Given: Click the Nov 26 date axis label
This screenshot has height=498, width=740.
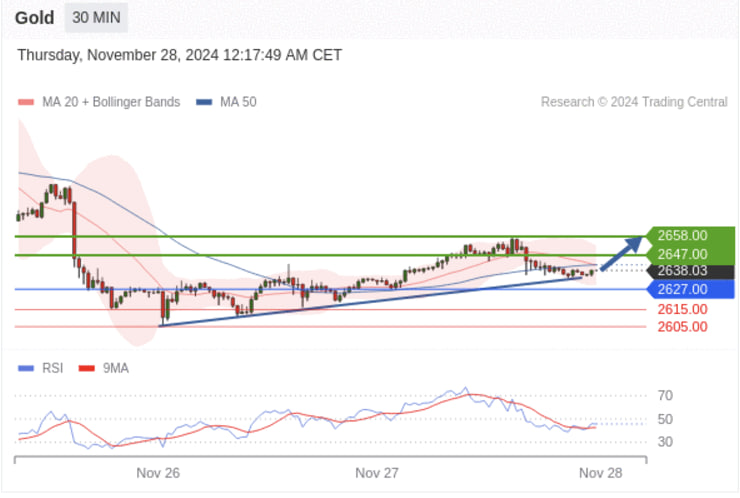Looking at the screenshot, I should click(x=158, y=473).
